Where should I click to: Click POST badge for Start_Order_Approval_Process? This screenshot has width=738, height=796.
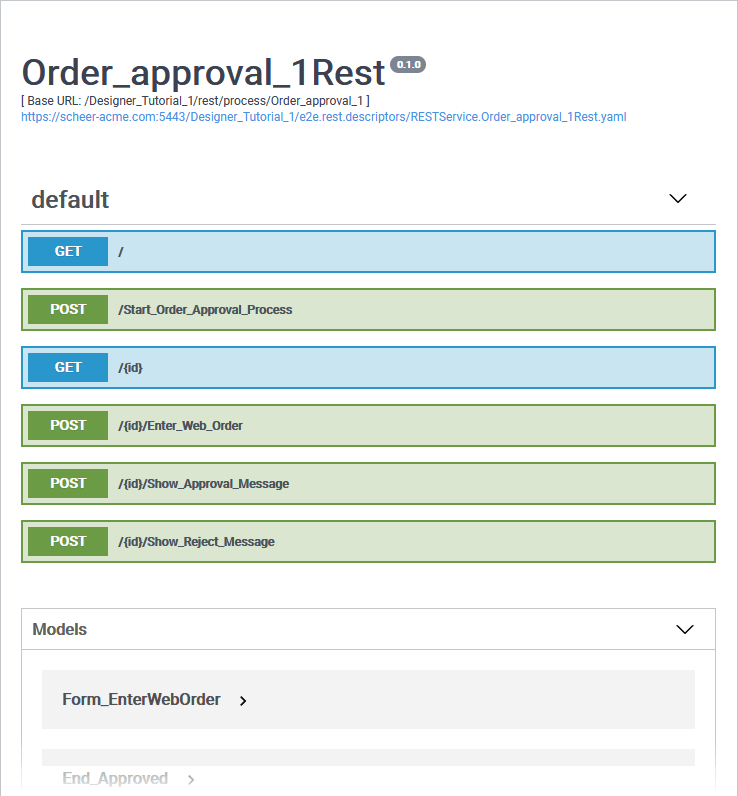[68, 309]
